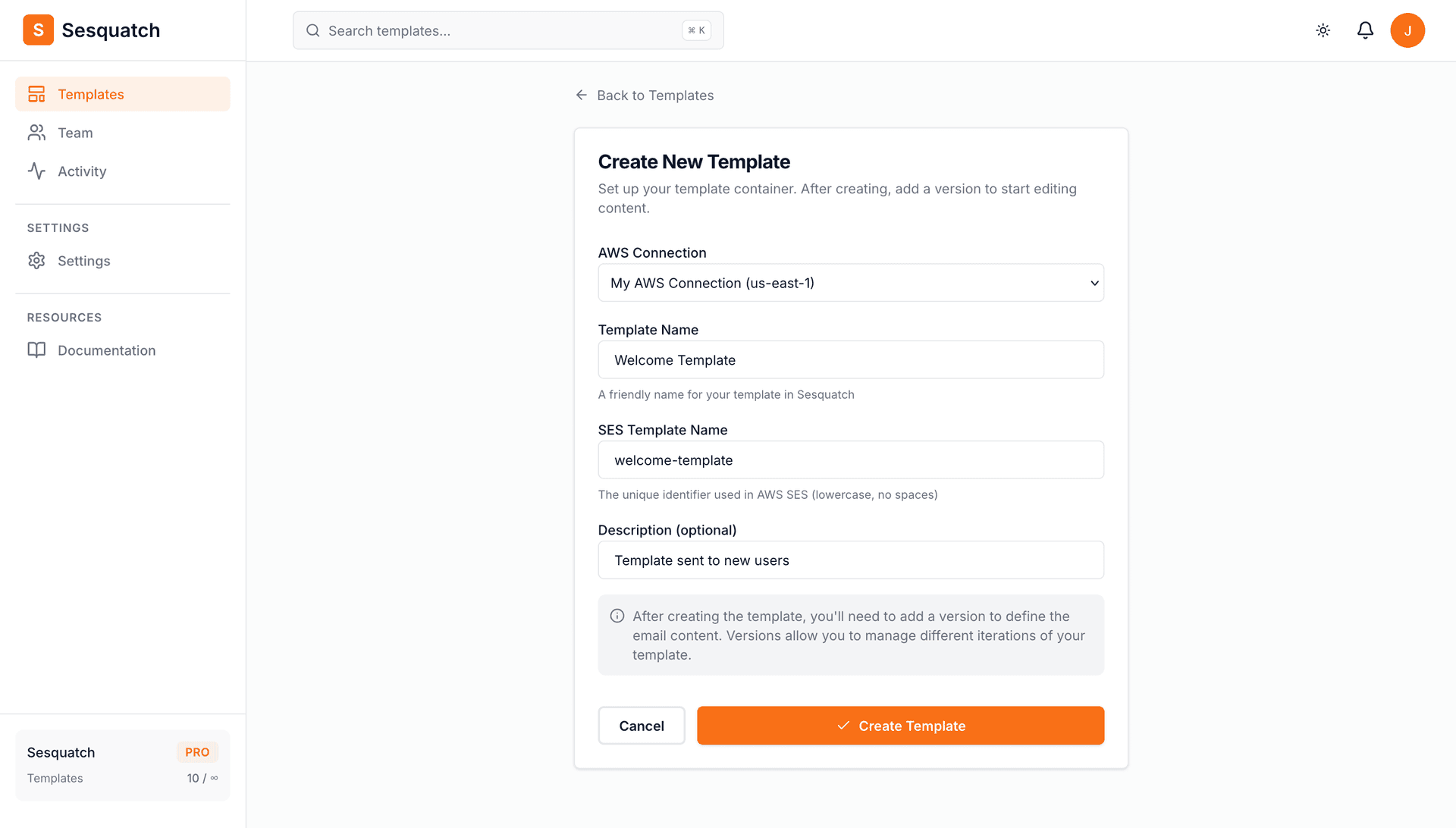This screenshot has height=828, width=1456.
Task: Select Team in the sidebar menu
Action: click(x=74, y=133)
